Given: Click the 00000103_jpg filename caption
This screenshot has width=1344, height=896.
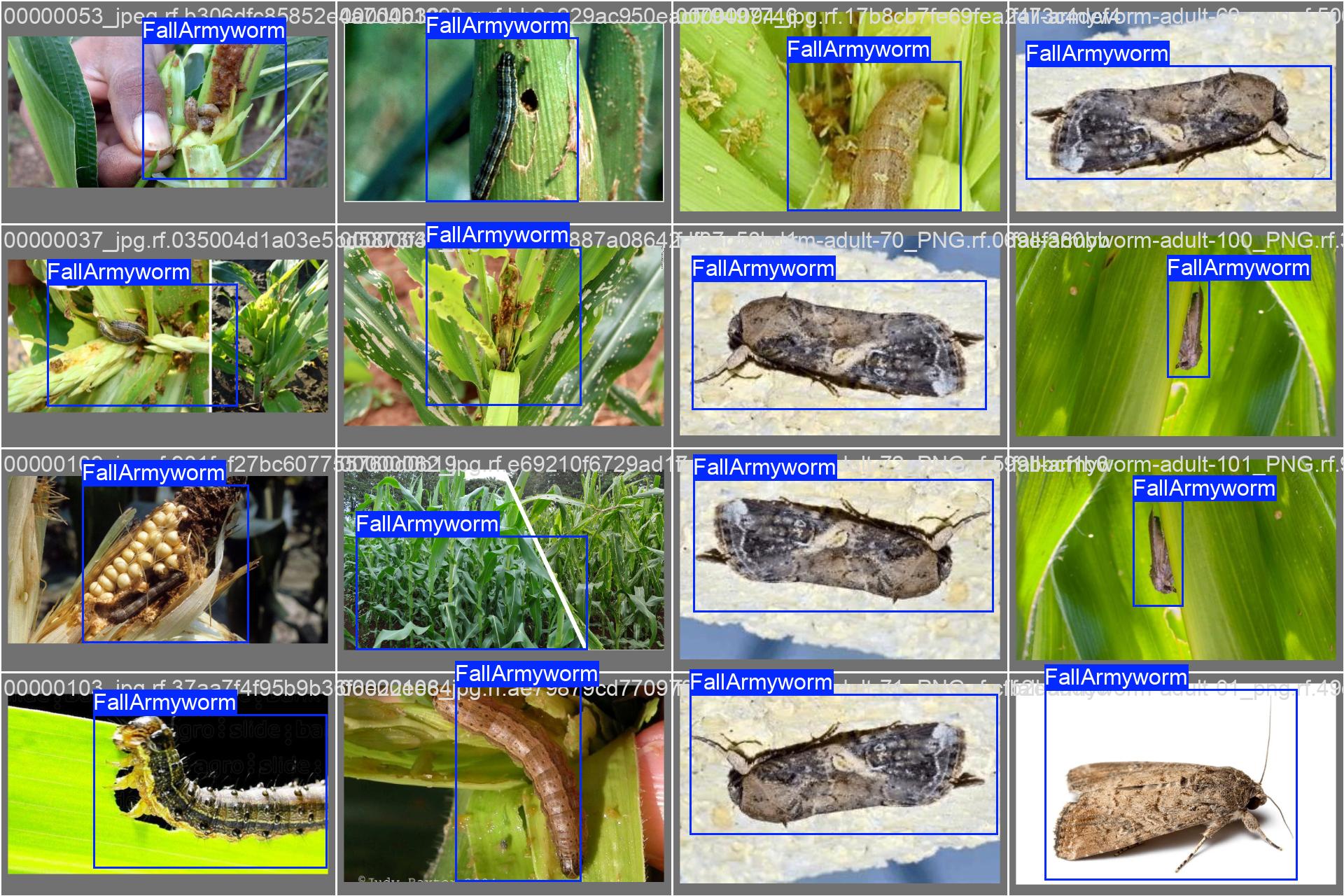Looking at the screenshot, I should (49, 686).
